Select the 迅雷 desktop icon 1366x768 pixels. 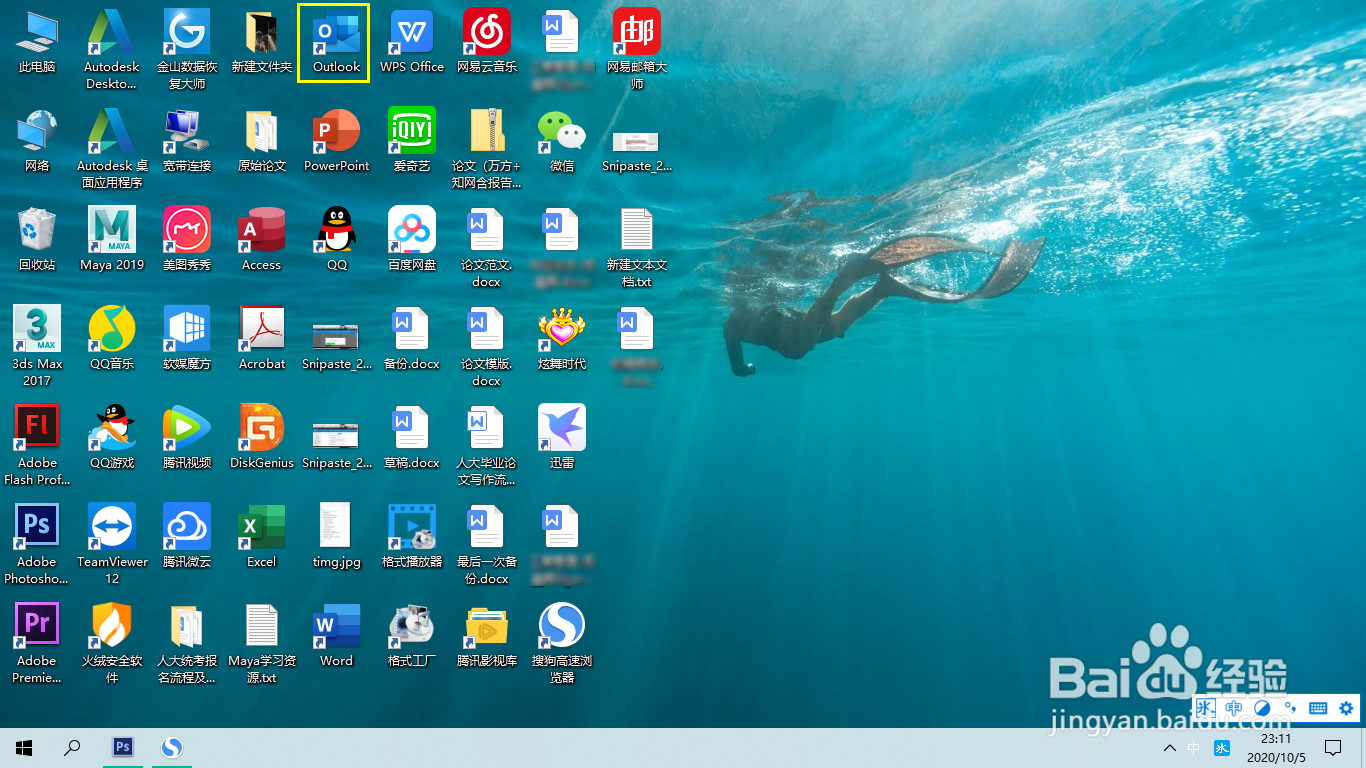562,437
